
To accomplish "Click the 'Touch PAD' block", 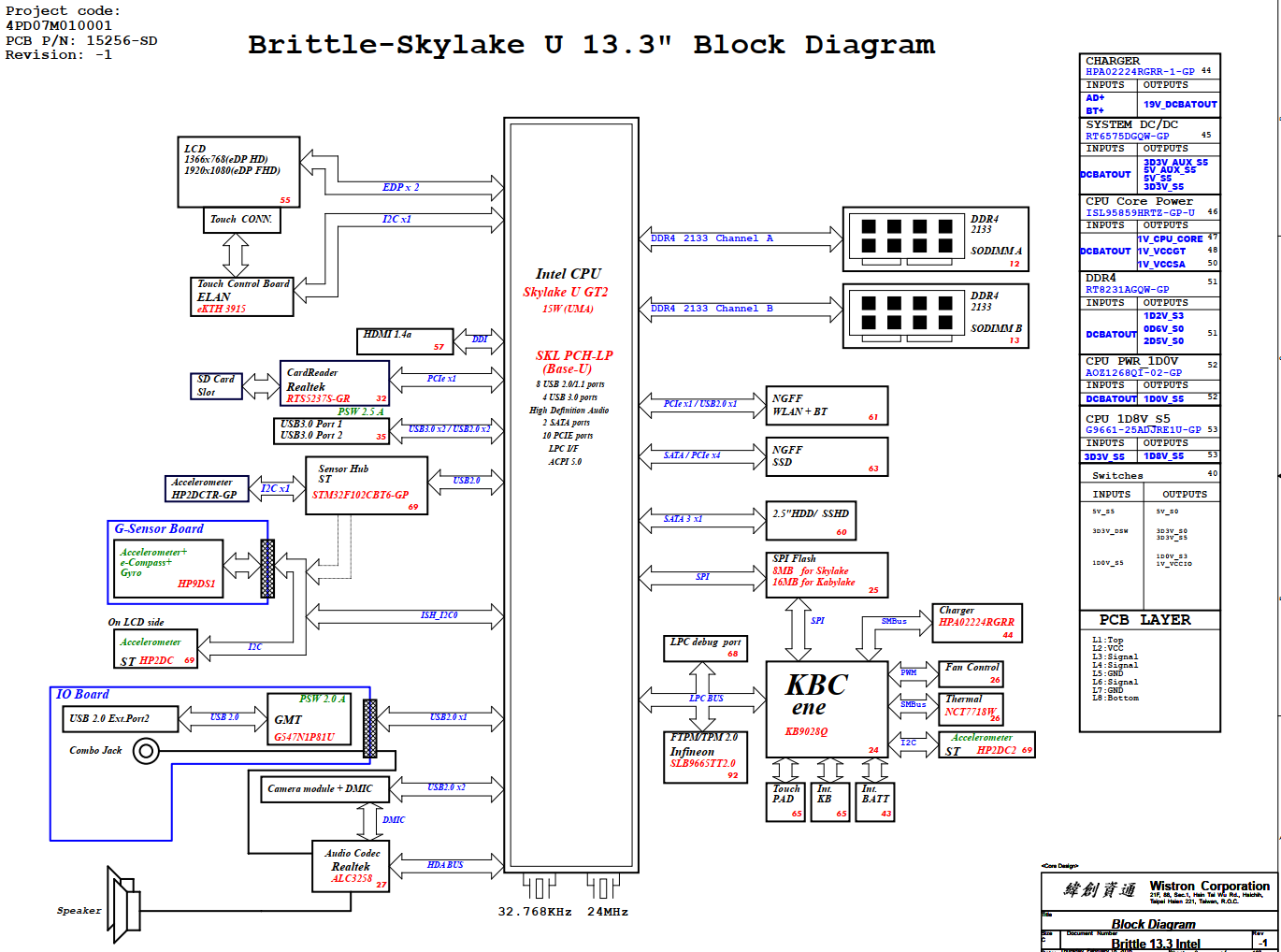I will tap(785, 802).
